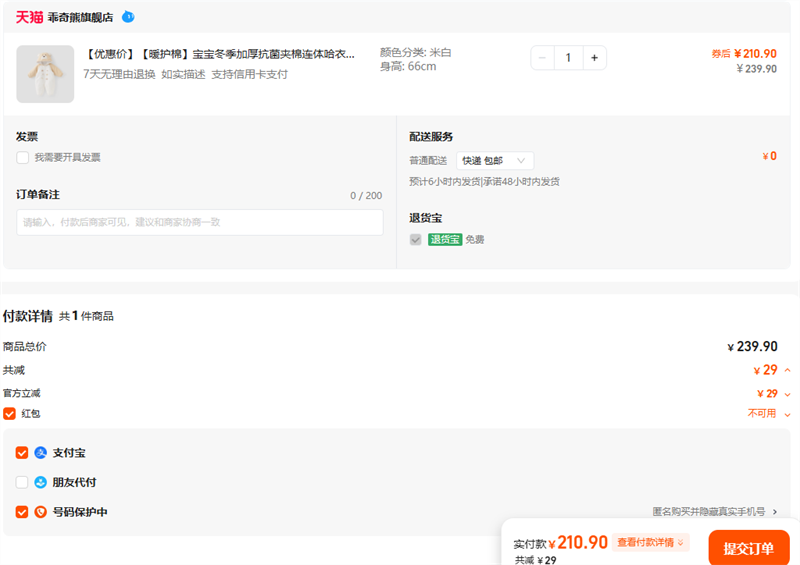Click the blue chat icon beside store name
The height and width of the screenshot is (565, 800).
[128, 17]
